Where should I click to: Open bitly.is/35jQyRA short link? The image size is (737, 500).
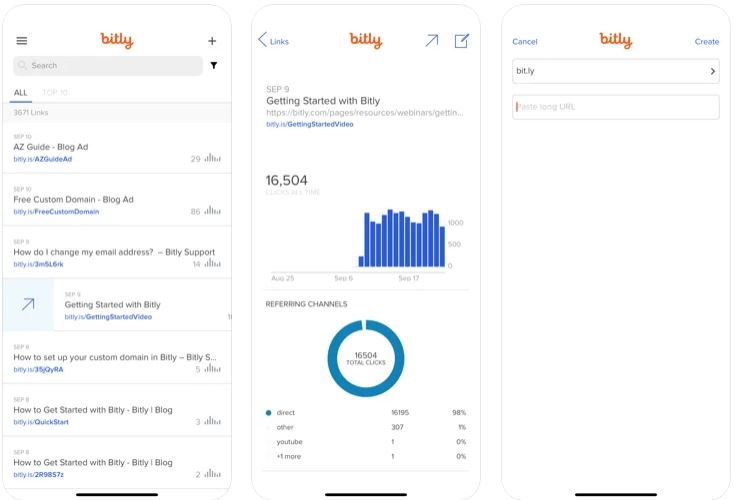tap(39, 370)
